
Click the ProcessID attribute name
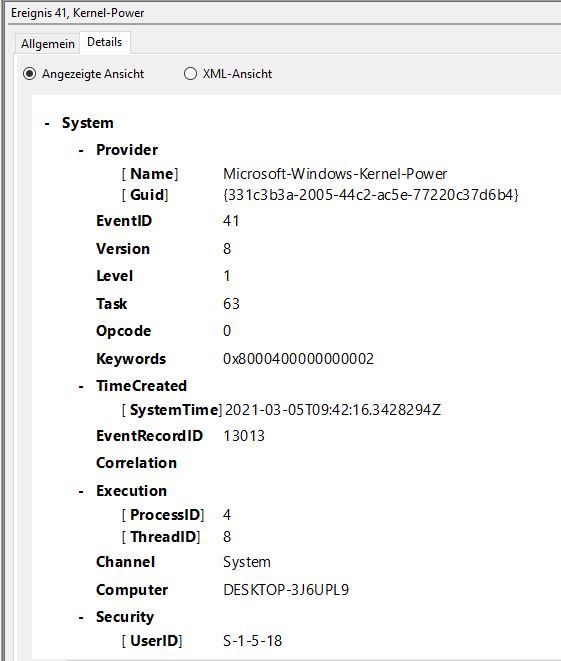tap(165, 515)
